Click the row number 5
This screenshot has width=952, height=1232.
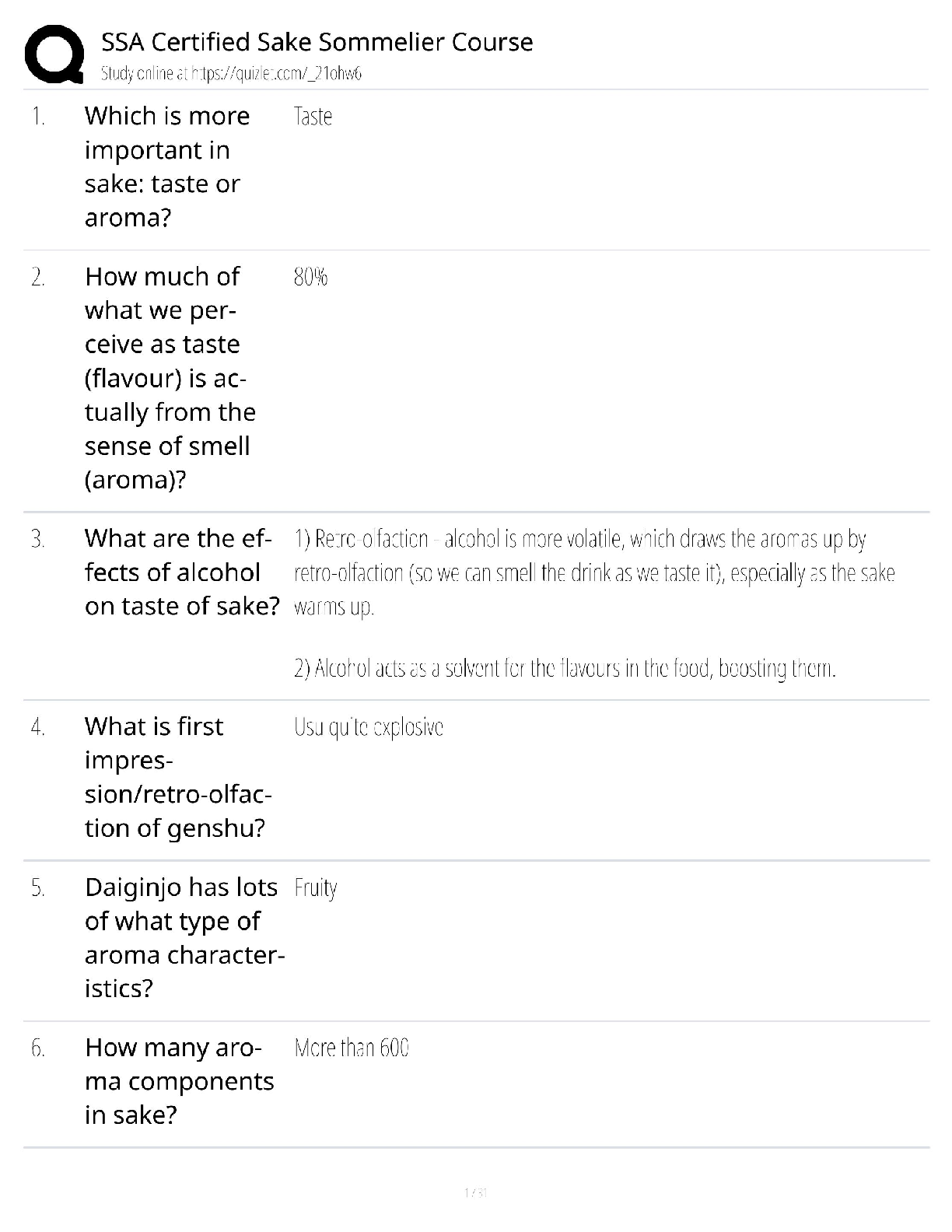38,888
